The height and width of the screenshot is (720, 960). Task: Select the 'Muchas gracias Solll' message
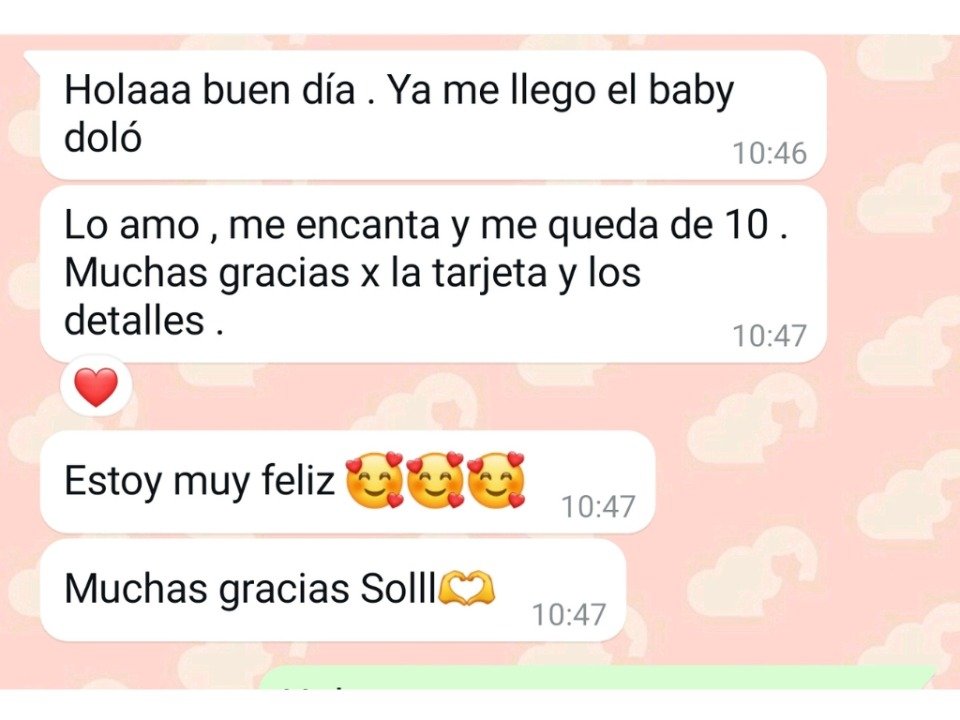[332, 590]
